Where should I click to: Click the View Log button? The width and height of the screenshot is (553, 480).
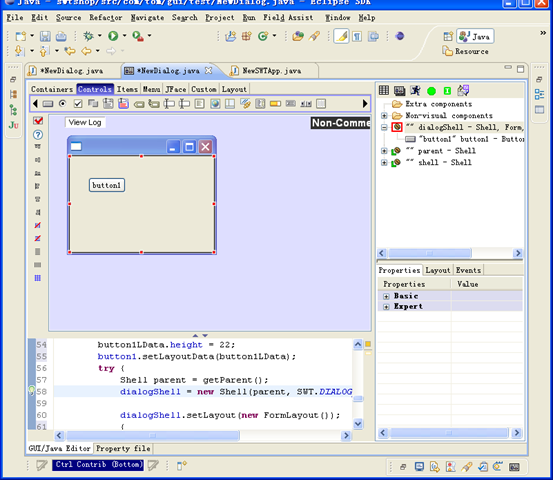pos(85,122)
